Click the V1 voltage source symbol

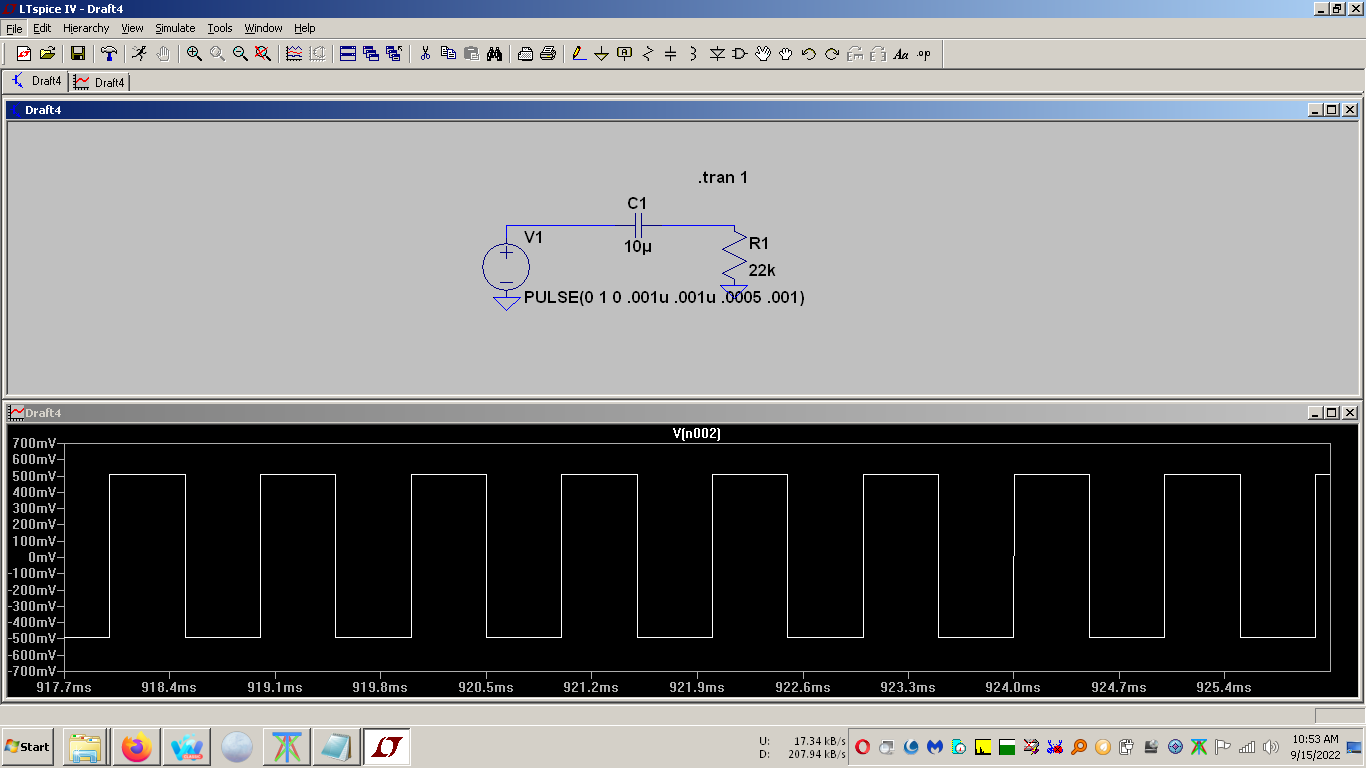click(x=506, y=268)
